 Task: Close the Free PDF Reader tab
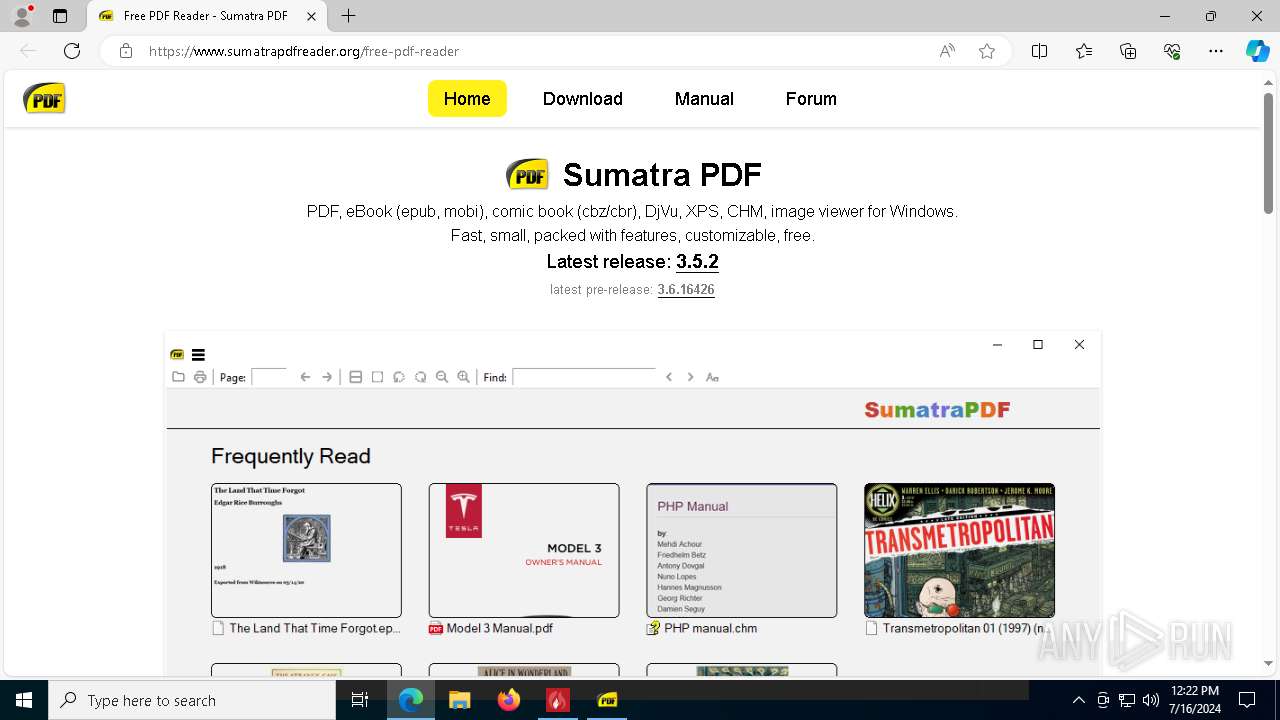pyautogui.click(x=311, y=16)
